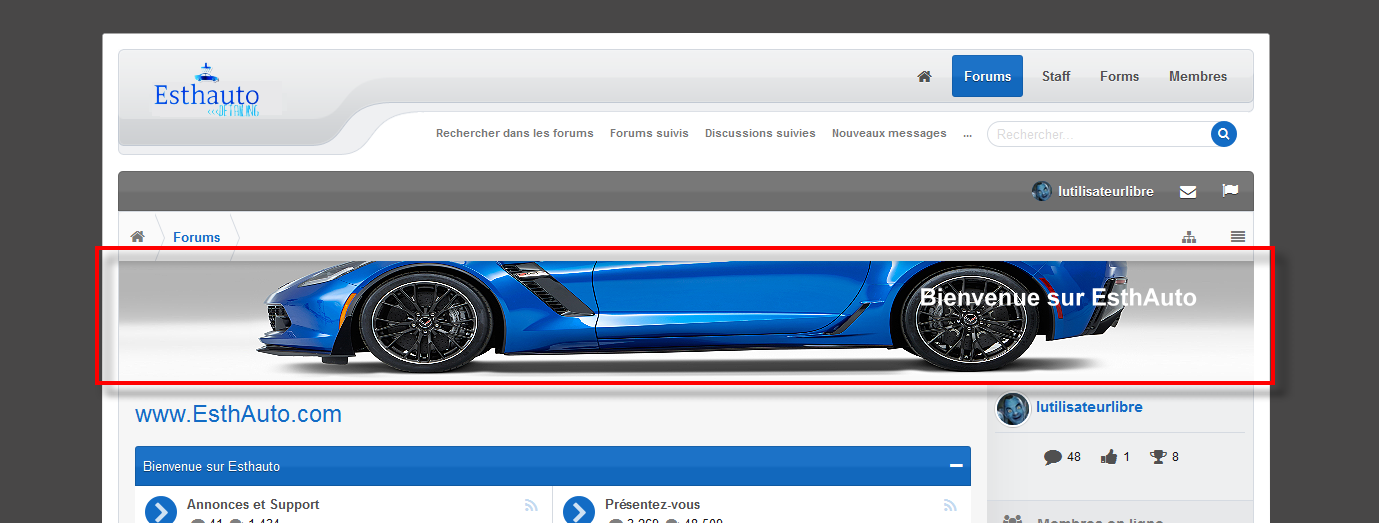This screenshot has width=1379, height=523.
Task: Open Présentez-vous forum
Action: click(x=653, y=505)
